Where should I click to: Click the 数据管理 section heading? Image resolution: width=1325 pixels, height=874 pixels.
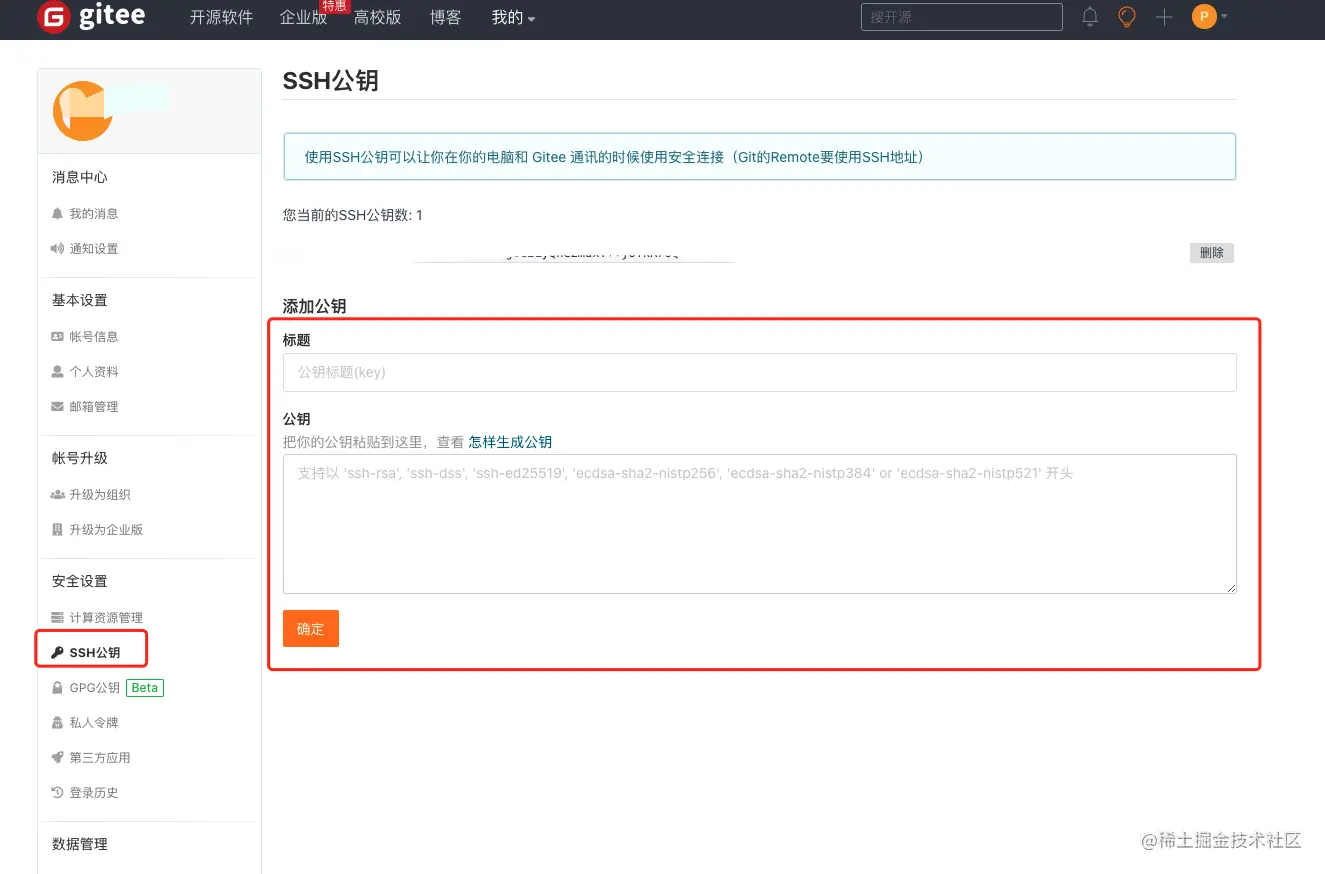[x=80, y=844]
